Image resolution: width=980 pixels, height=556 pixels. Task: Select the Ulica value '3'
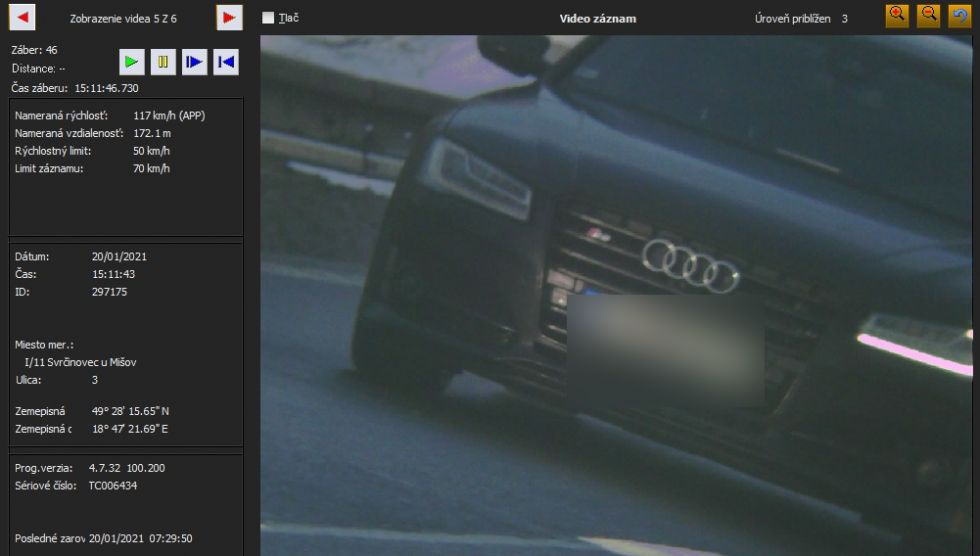(95, 380)
